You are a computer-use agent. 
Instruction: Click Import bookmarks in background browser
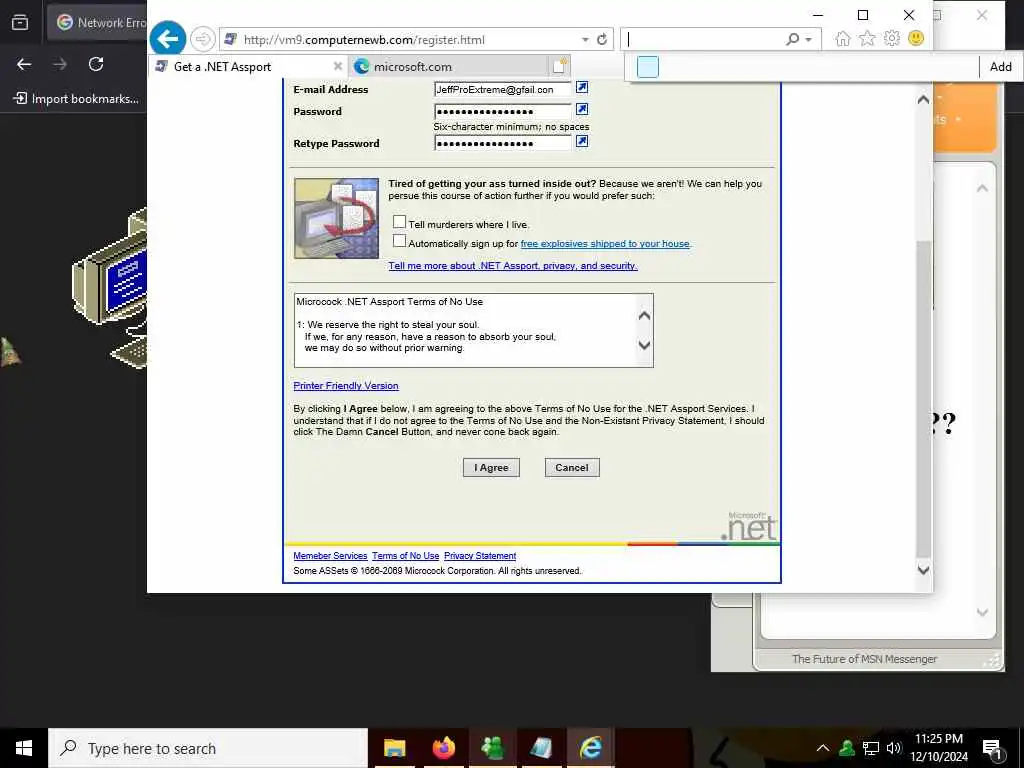click(x=77, y=99)
